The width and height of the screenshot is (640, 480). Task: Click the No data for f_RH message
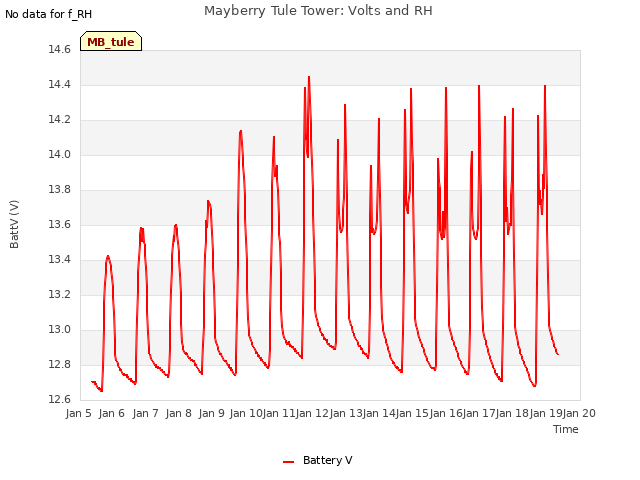coord(49,14)
